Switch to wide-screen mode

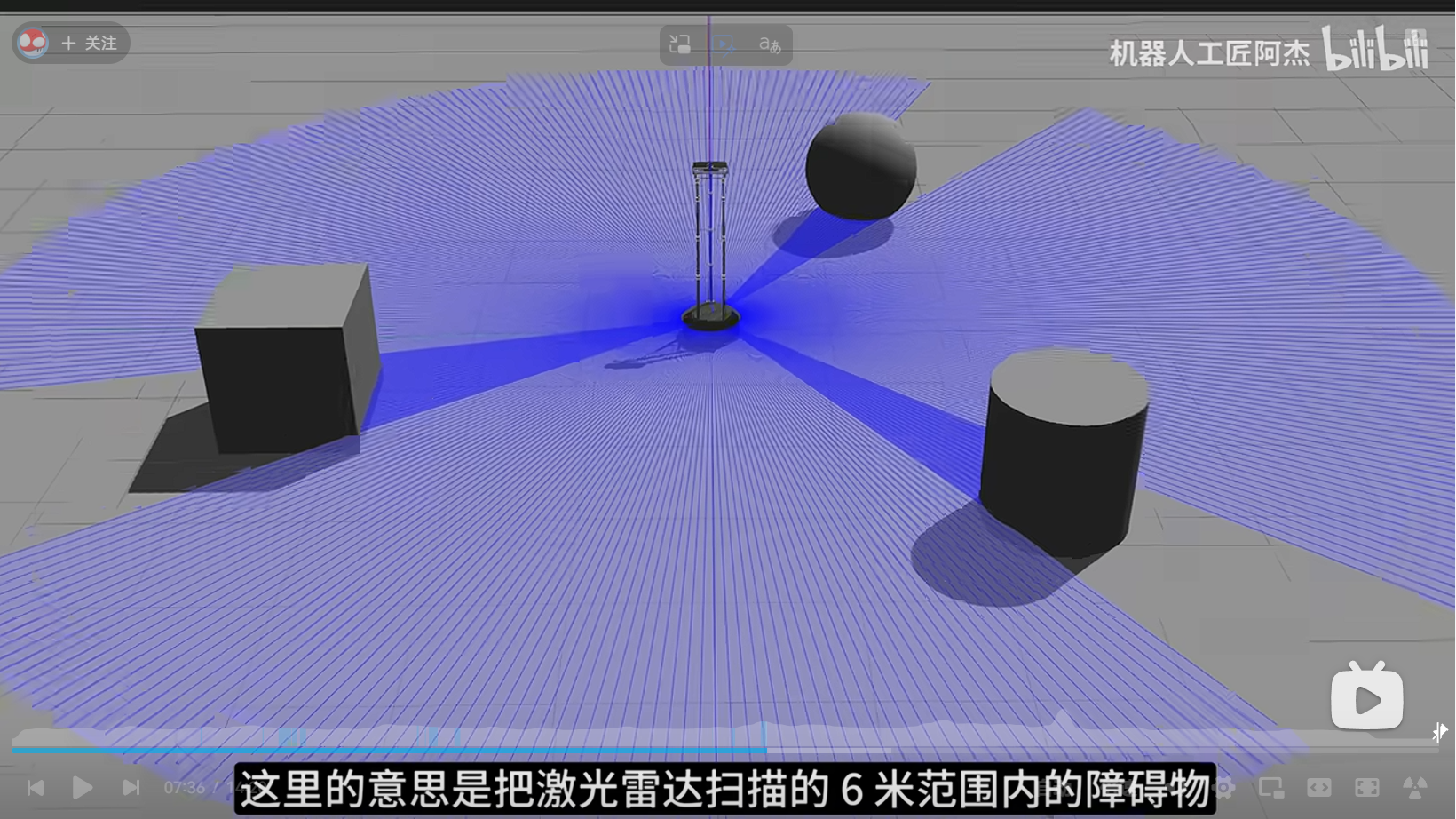pos(1319,787)
